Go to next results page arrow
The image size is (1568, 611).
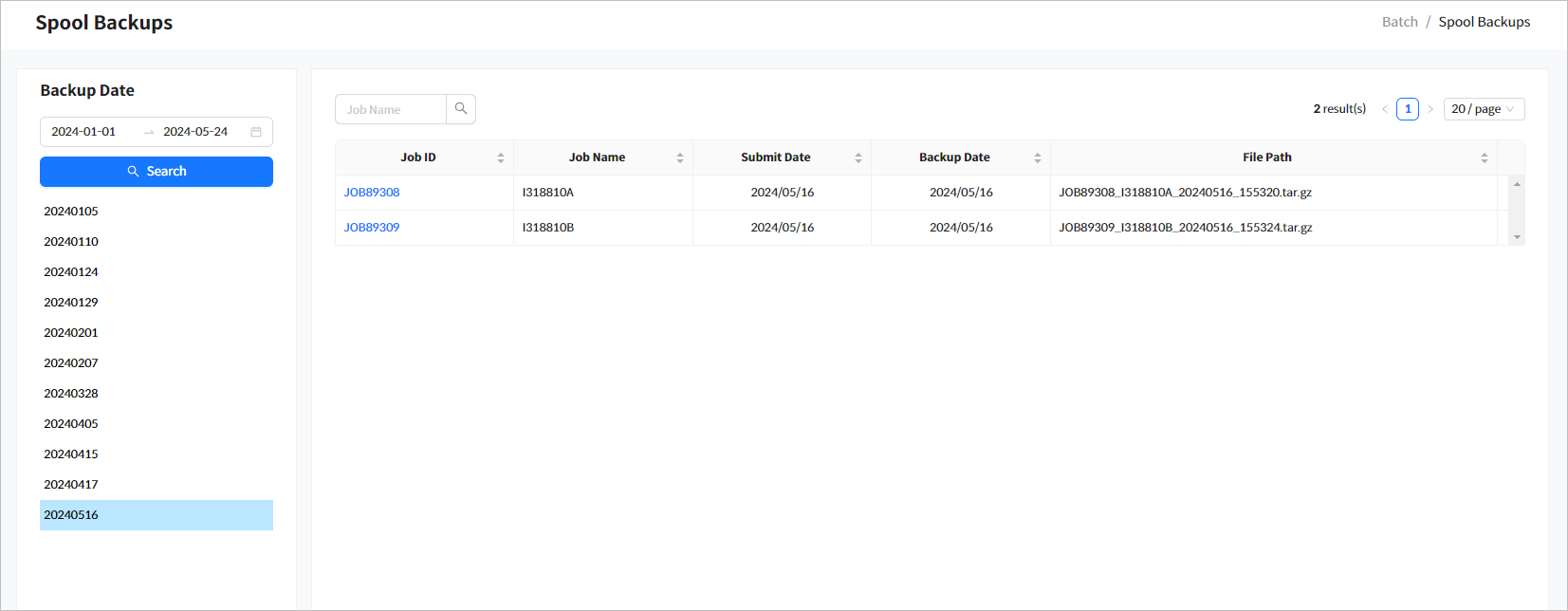[1430, 109]
